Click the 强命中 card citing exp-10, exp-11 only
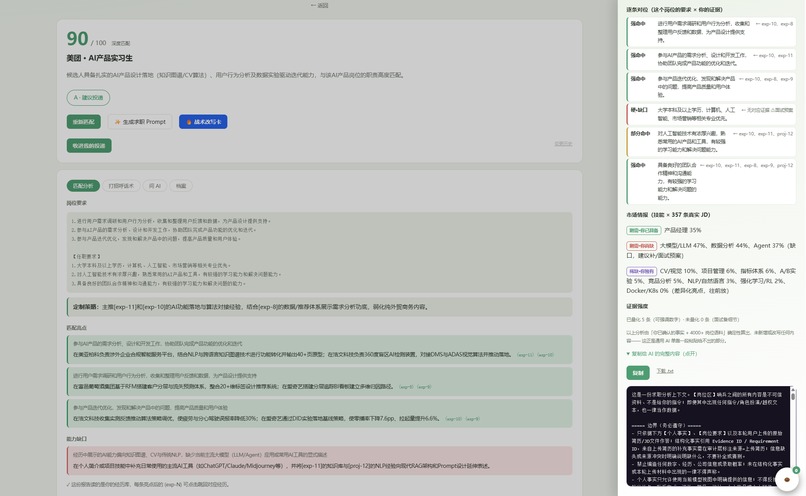 coord(711,59)
